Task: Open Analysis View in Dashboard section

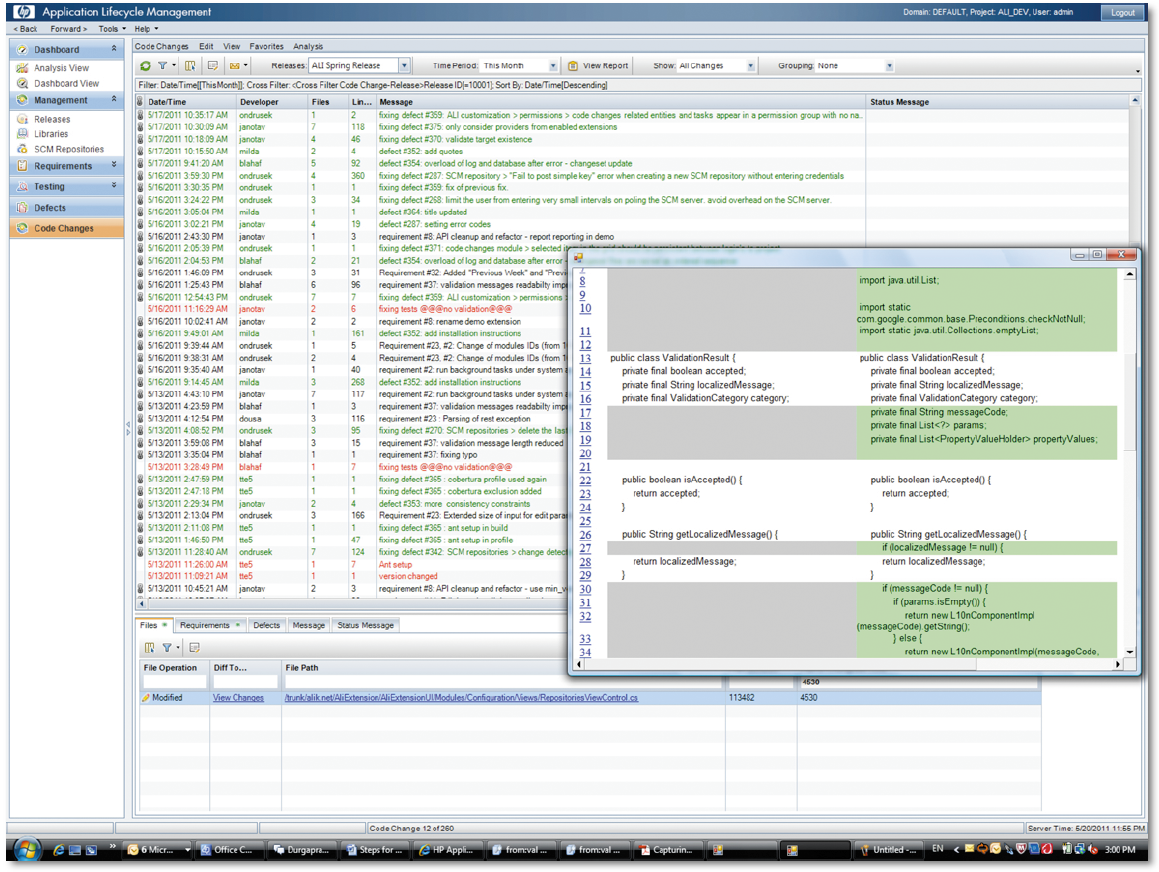Action: click(x=61, y=68)
